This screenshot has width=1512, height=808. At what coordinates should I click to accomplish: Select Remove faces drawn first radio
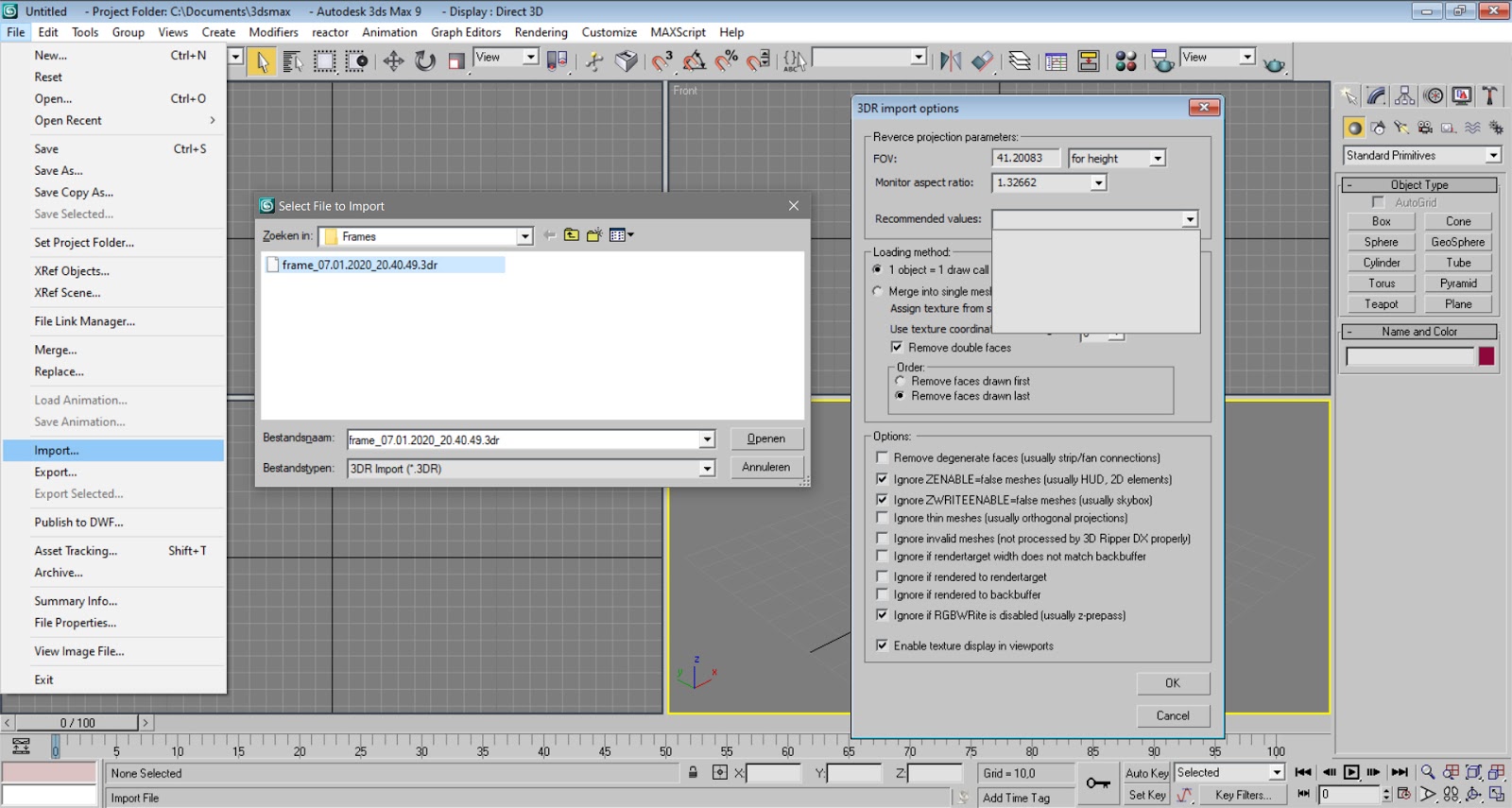[x=900, y=382]
